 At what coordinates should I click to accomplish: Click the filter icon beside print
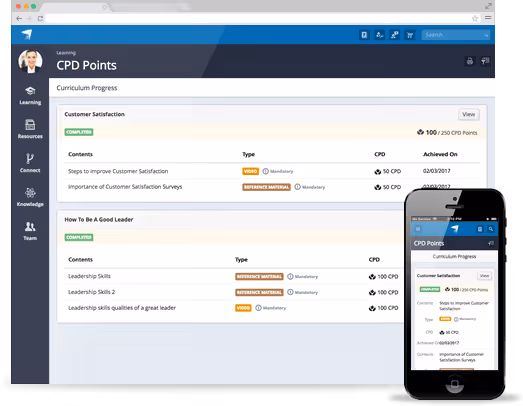[x=485, y=61]
